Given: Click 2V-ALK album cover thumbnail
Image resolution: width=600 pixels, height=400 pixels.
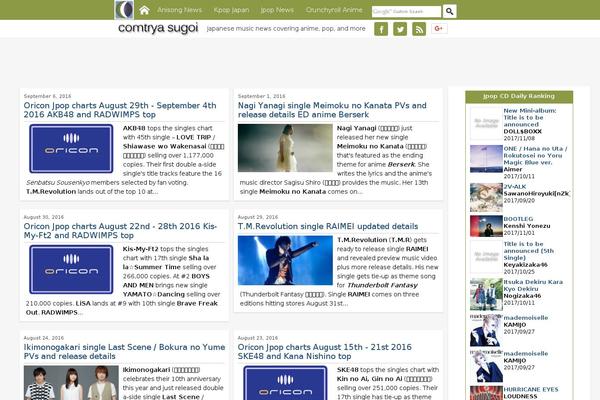Looking at the screenshot, I should point(486,198).
